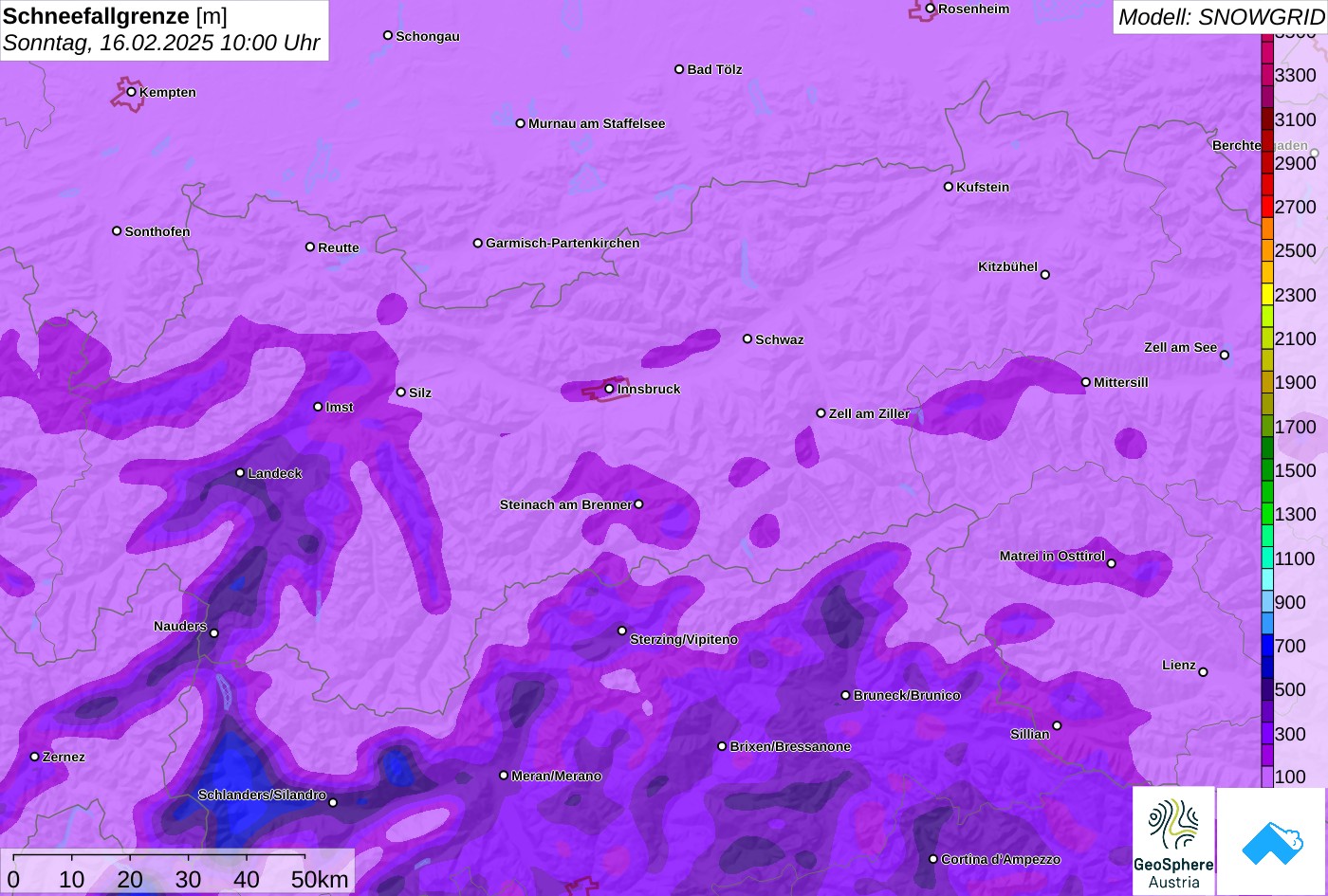
Task: Click the "Zell am Ziller" town label
Action: click(x=870, y=413)
